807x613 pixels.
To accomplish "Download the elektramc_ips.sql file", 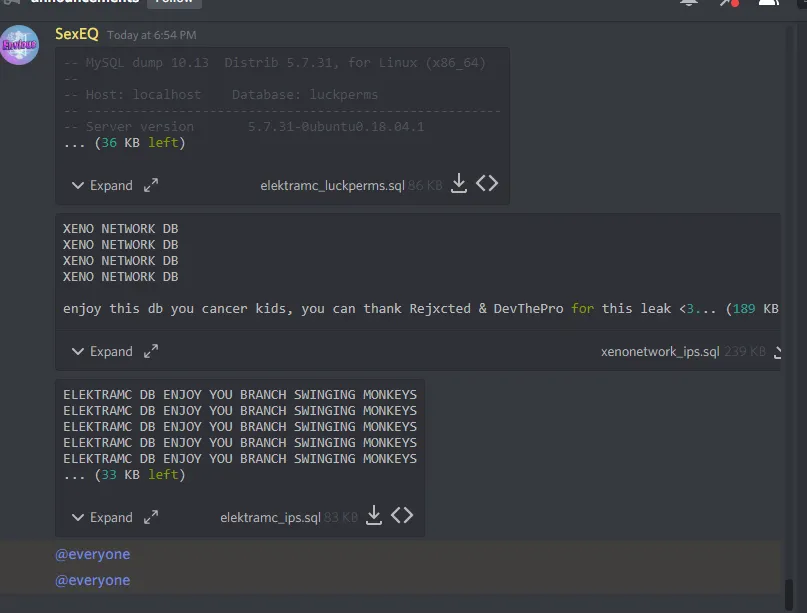I will [374, 515].
